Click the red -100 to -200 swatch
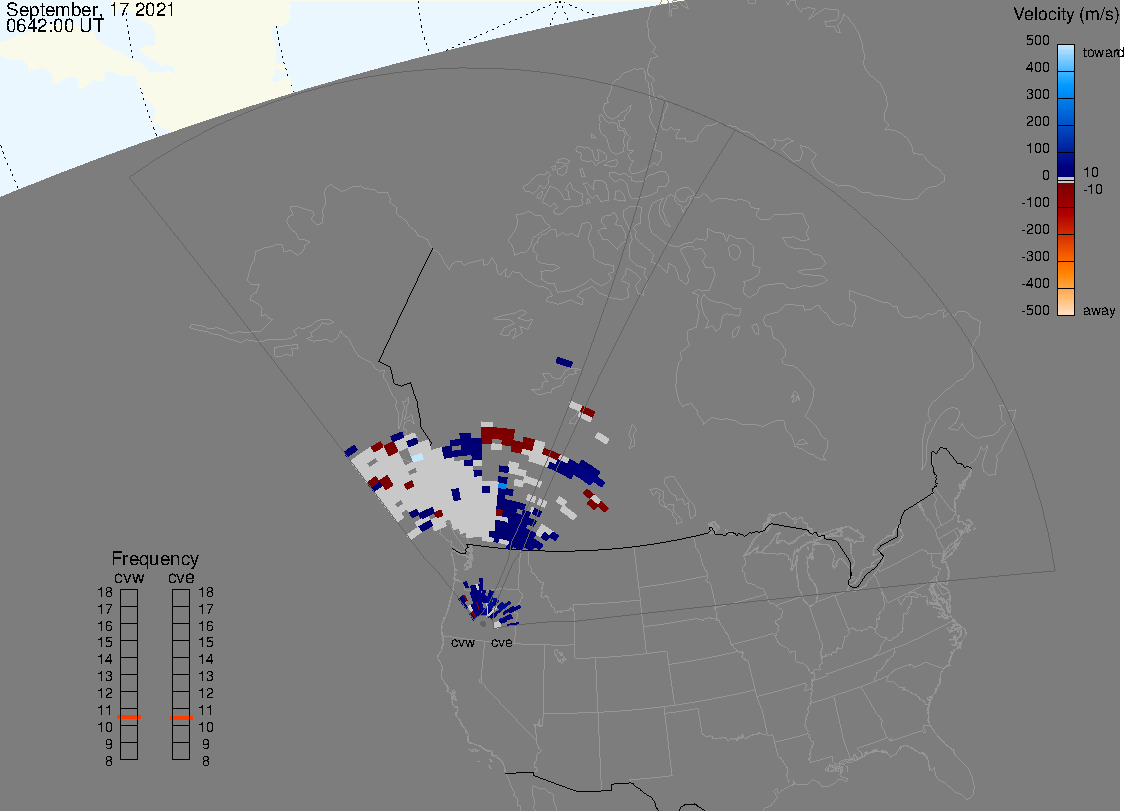 pyautogui.click(x=1065, y=221)
